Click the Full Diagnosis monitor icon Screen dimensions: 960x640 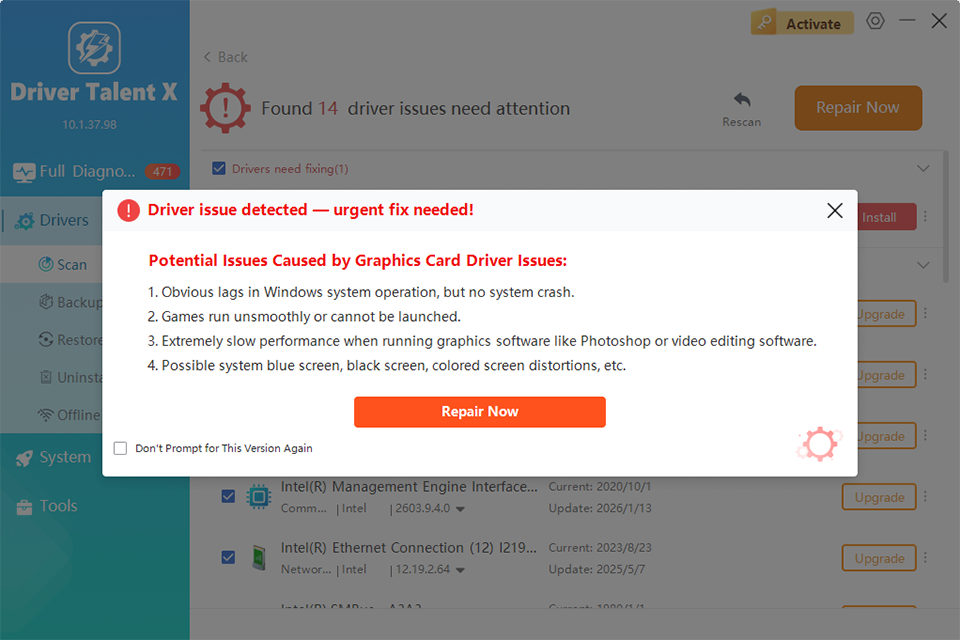[x=24, y=172]
